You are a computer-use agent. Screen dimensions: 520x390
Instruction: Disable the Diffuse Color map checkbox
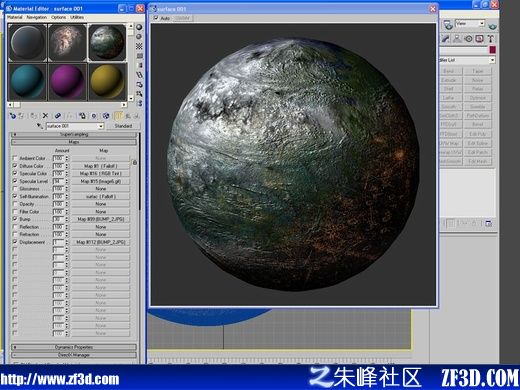(15, 166)
